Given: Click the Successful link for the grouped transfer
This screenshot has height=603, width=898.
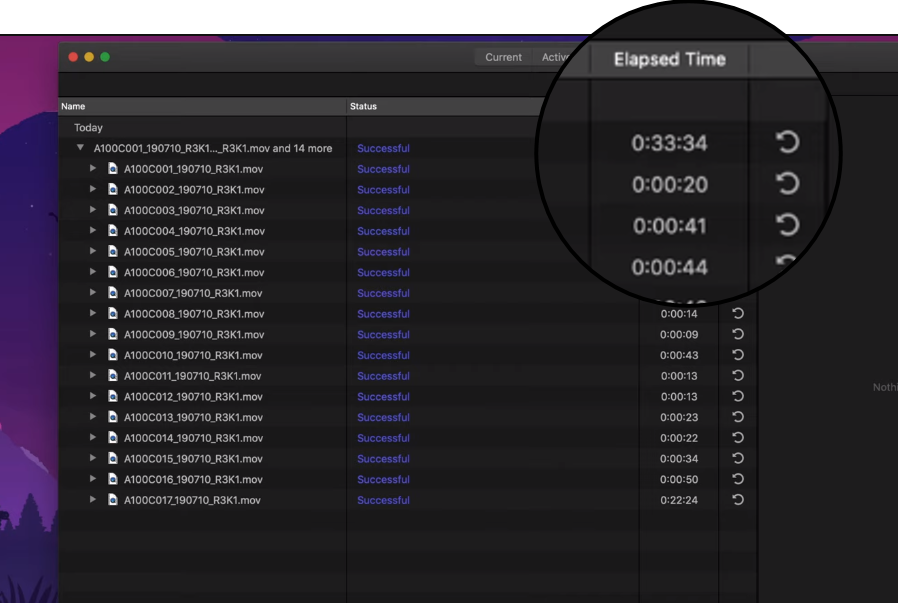Looking at the screenshot, I should coord(383,148).
